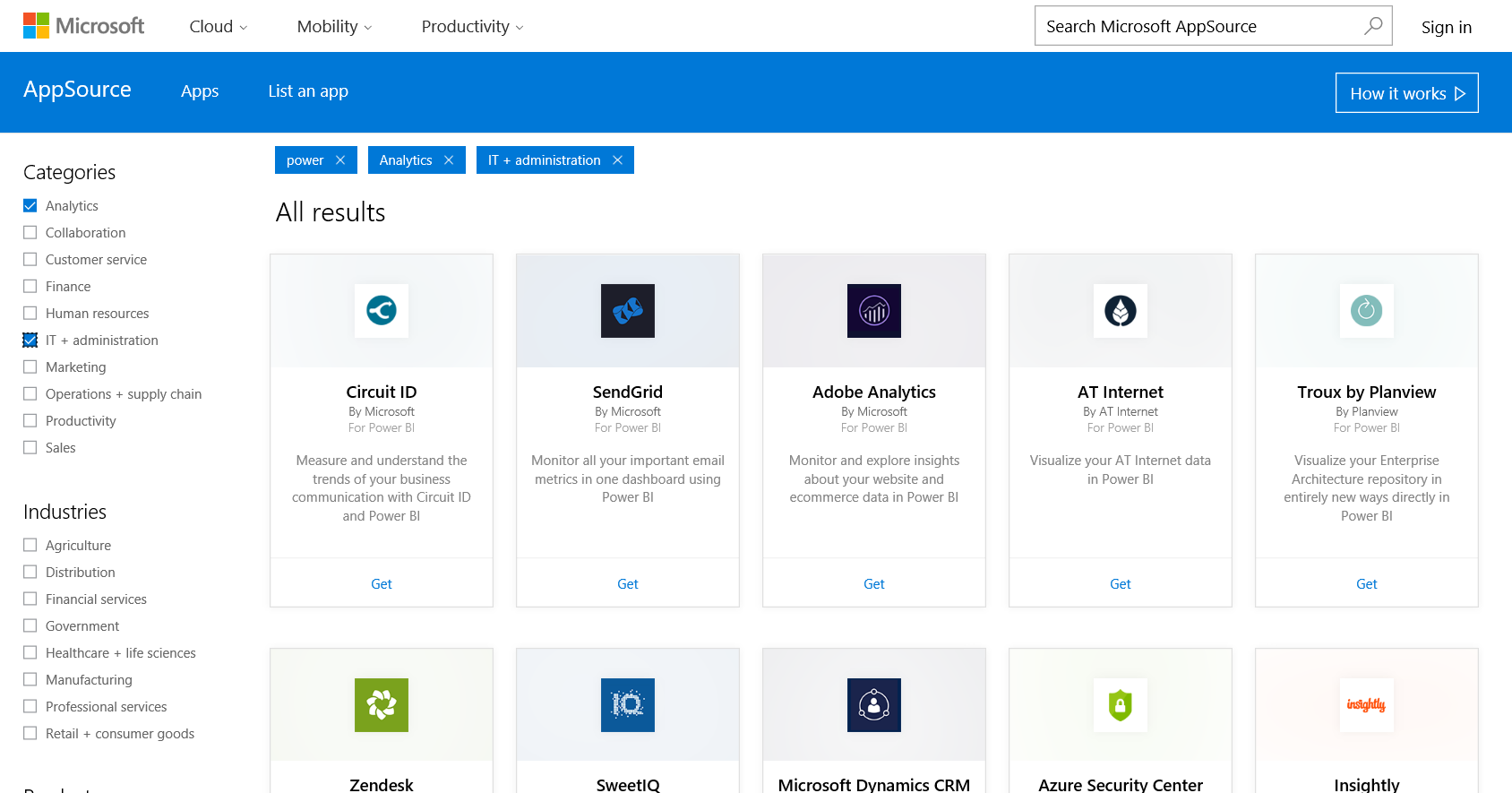Image resolution: width=1512 pixels, height=793 pixels.
Task: Go to the Apps tab
Action: [x=200, y=91]
